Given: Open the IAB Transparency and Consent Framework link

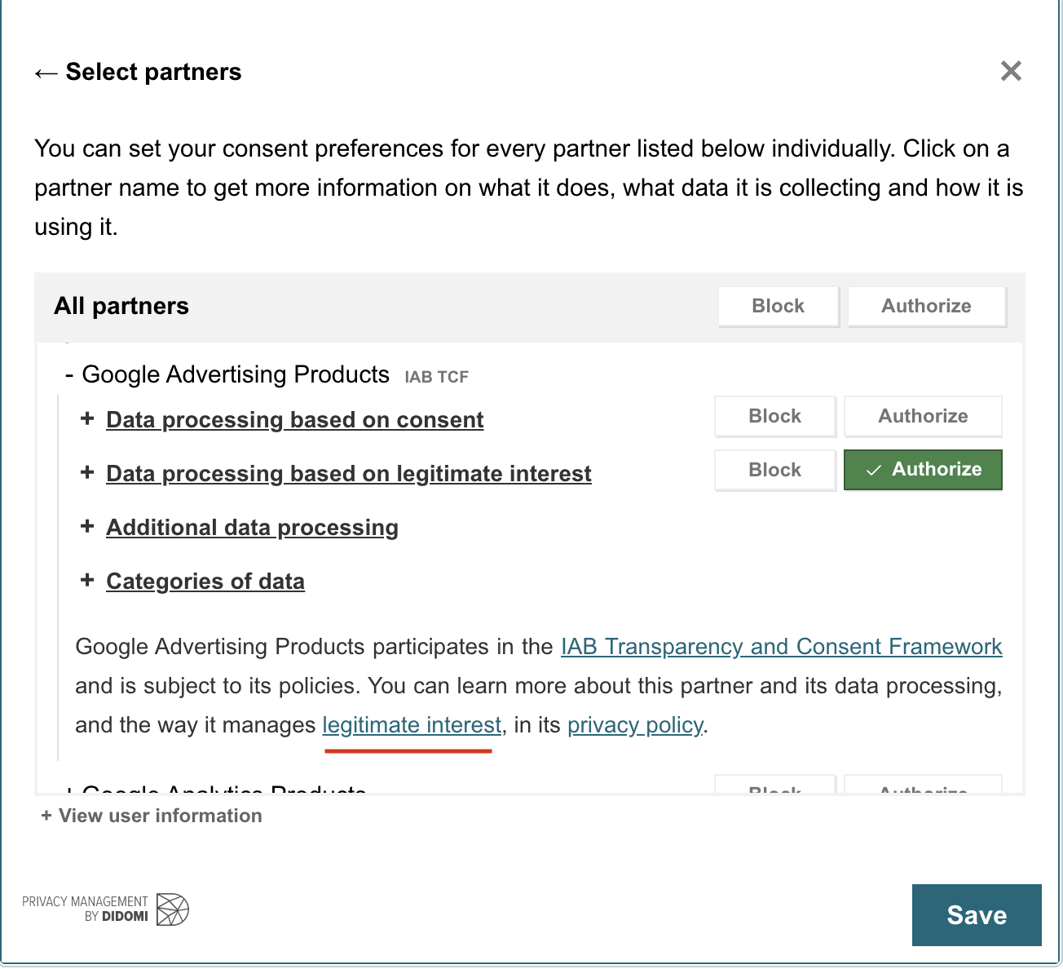Looking at the screenshot, I should pos(779,646).
